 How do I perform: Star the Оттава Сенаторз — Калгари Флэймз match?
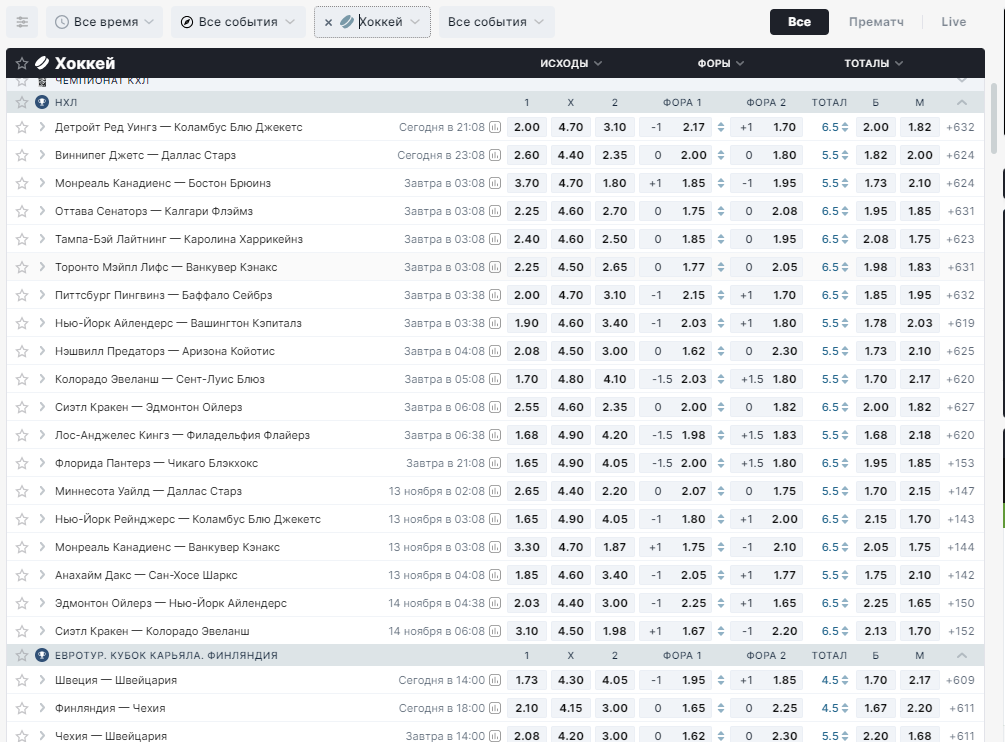click(x=22, y=211)
